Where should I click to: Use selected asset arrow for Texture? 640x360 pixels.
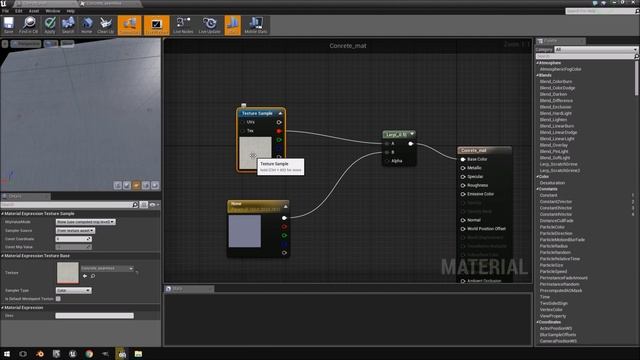click(x=85, y=276)
